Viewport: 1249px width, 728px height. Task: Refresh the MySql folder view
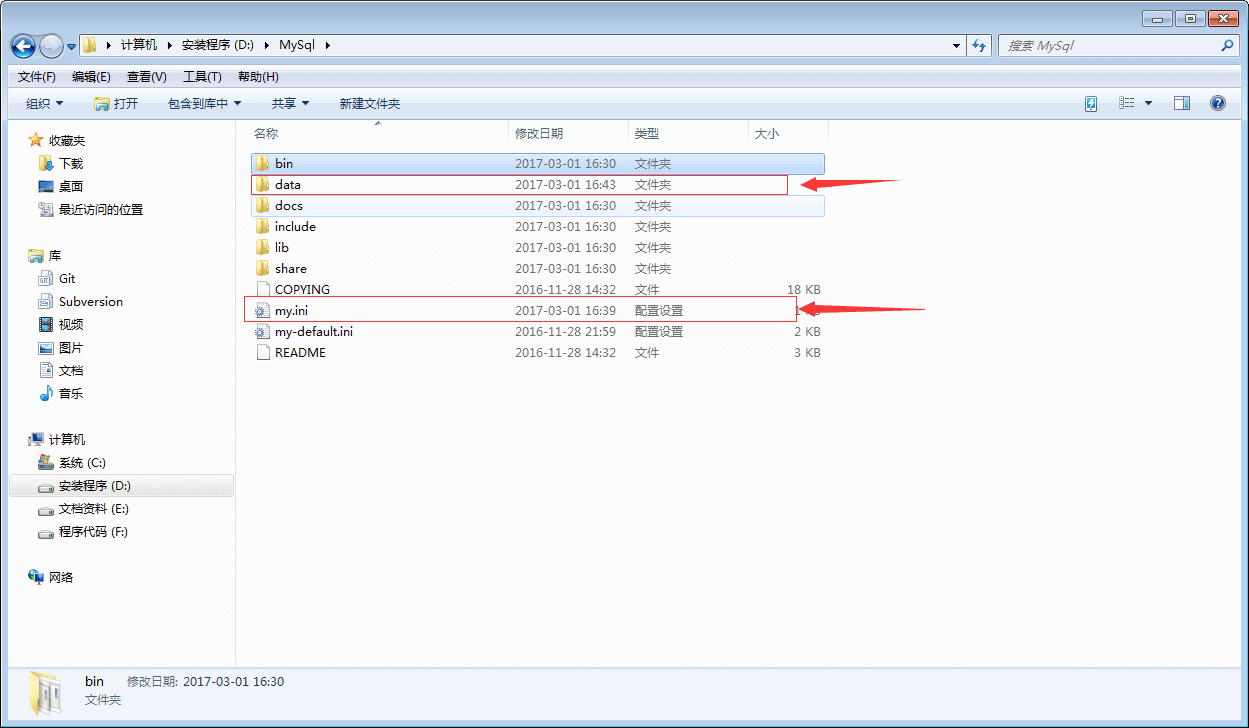(x=980, y=46)
